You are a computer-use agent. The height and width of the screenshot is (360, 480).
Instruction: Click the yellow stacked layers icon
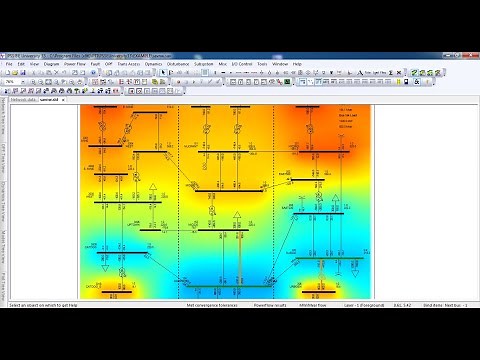pos(155,82)
